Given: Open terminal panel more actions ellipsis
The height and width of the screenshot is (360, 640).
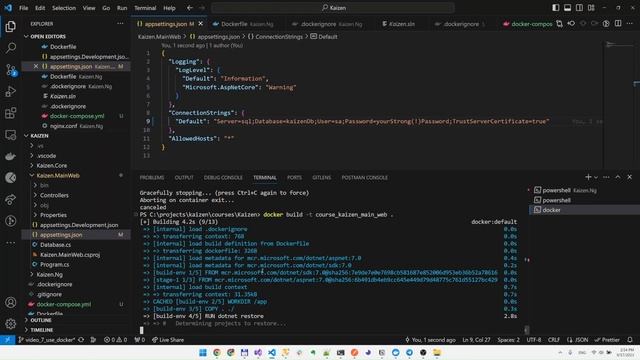Looking at the screenshot, I should pos(606,177).
